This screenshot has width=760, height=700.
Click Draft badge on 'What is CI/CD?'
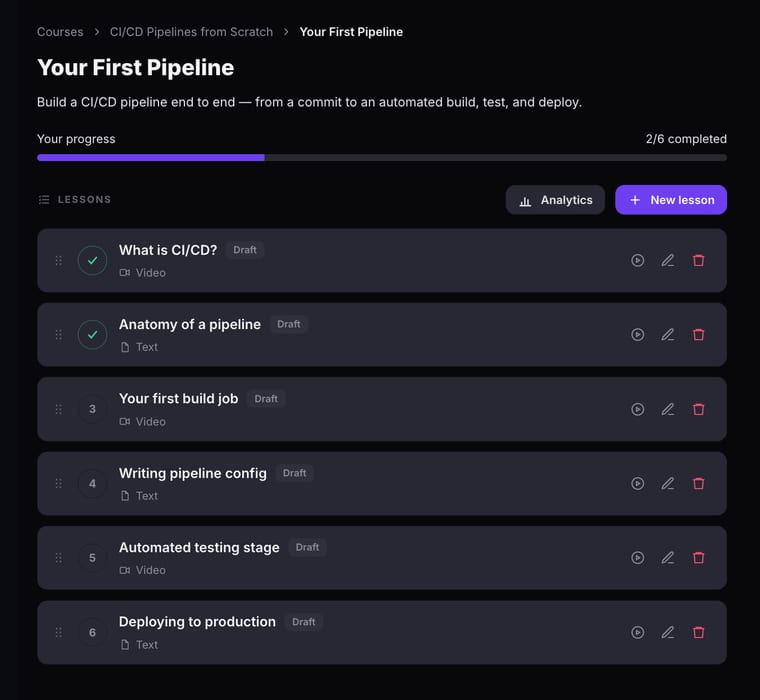pyautogui.click(x=245, y=250)
